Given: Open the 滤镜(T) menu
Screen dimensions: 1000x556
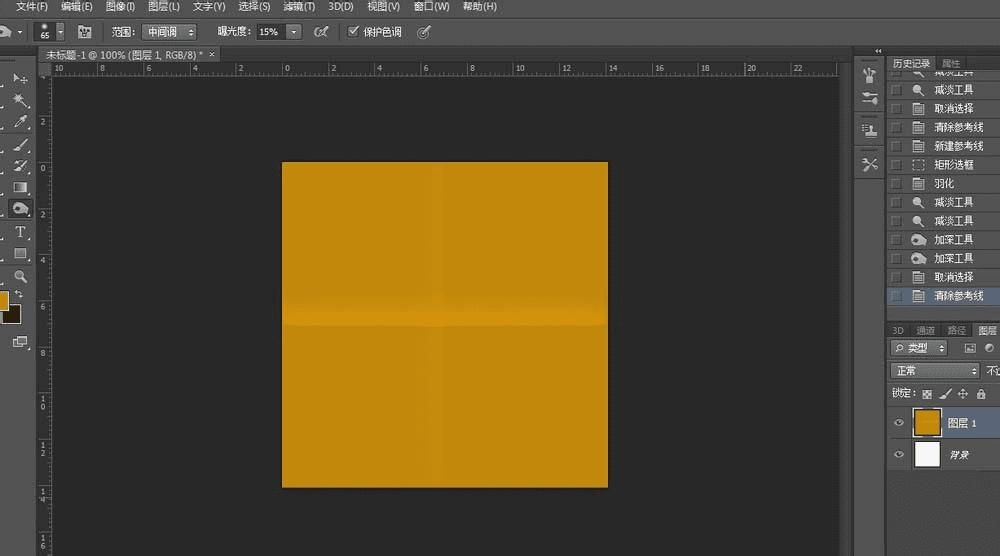Looking at the screenshot, I should pyautogui.click(x=300, y=7).
